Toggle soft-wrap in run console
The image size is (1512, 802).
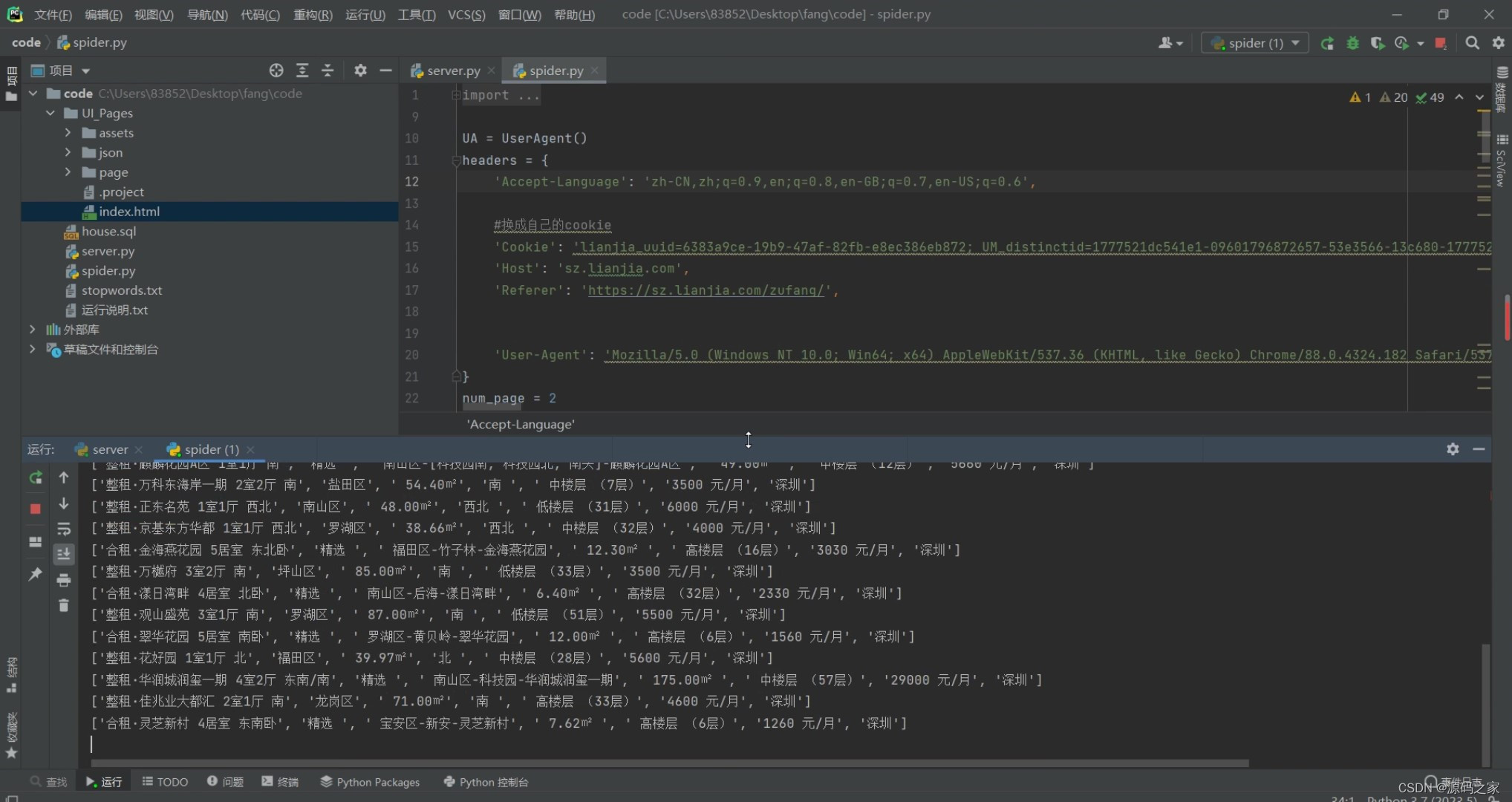[x=64, y=529]
